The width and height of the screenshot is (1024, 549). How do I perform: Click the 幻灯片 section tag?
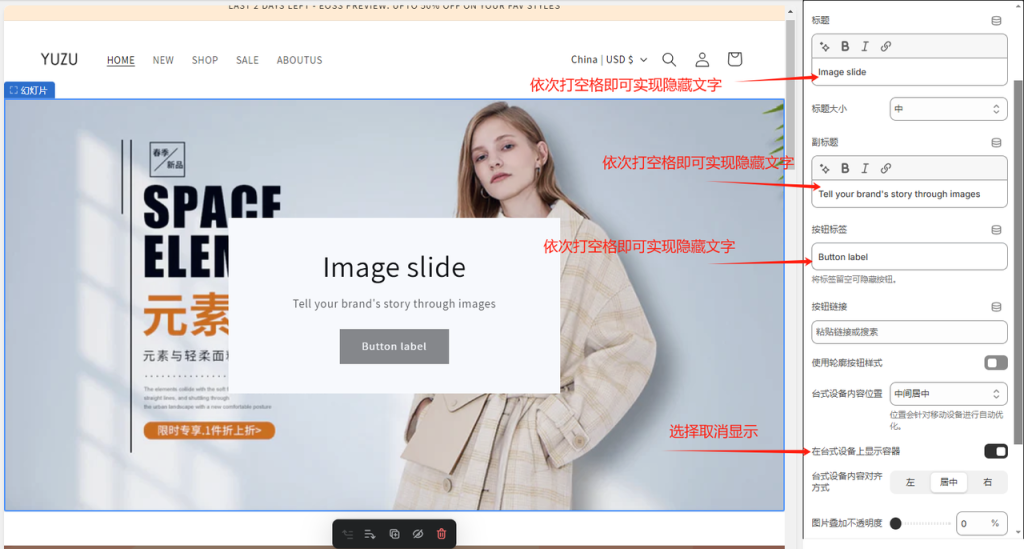[29, 90]
